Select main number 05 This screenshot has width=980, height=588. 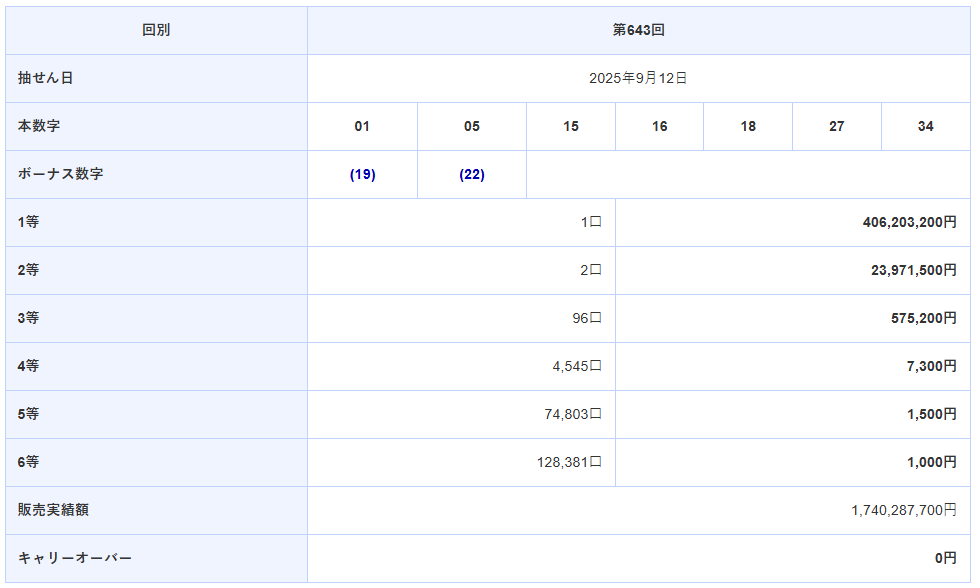coord(472,126)
